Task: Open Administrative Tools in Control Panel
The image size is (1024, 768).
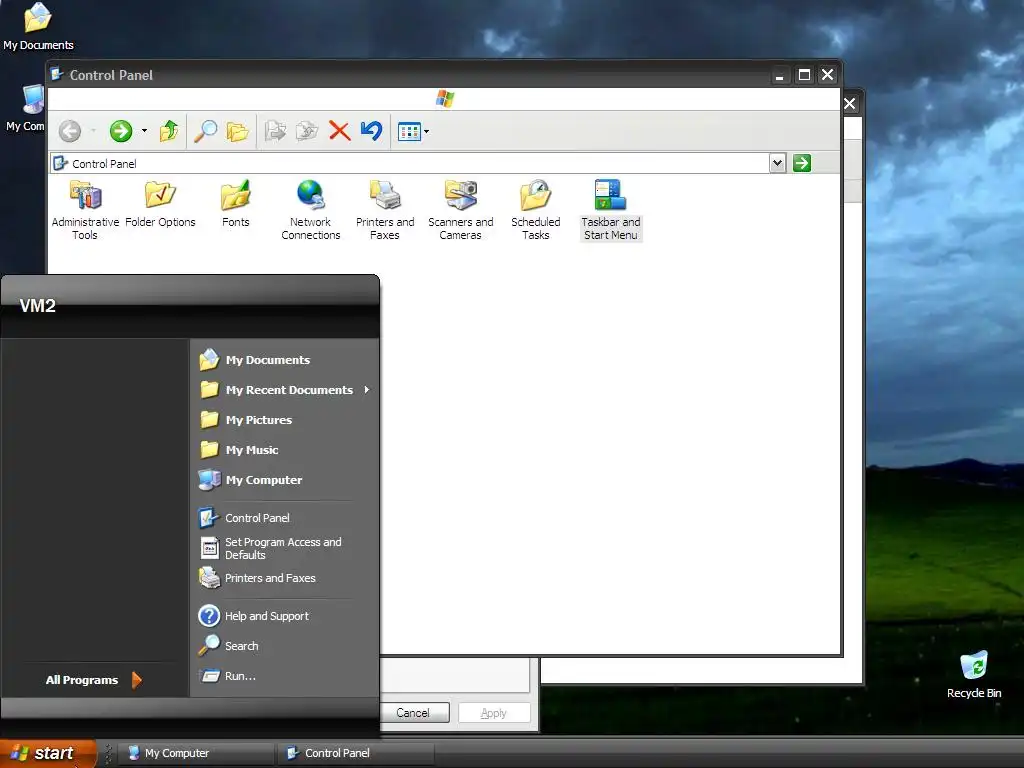Action: (x=85, y=210)
